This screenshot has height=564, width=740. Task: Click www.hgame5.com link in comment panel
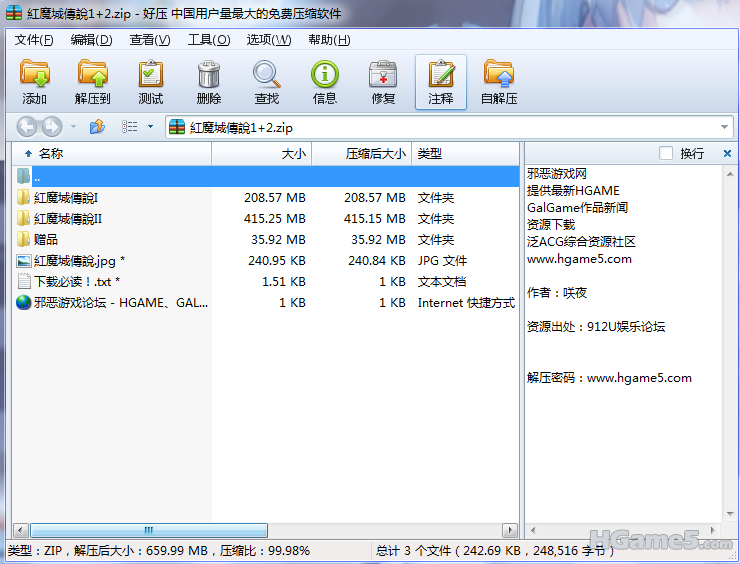(579, 259)
